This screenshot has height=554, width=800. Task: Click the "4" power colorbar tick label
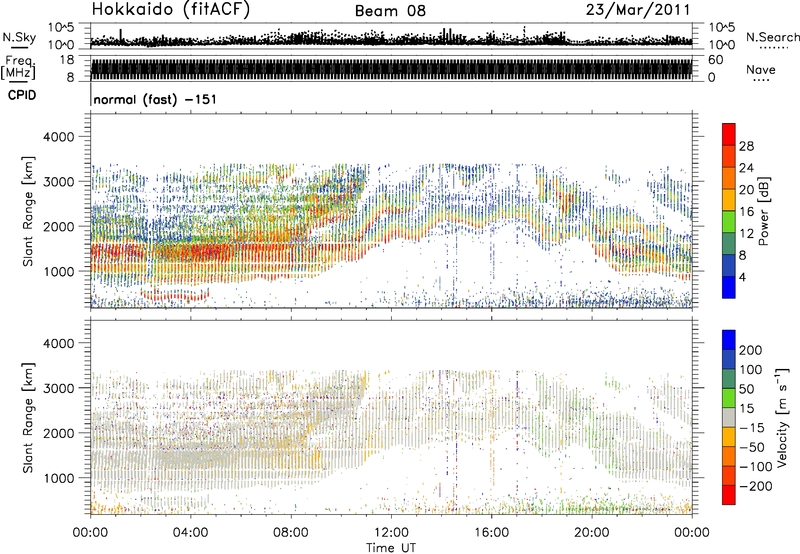click(x=743, y=278)
